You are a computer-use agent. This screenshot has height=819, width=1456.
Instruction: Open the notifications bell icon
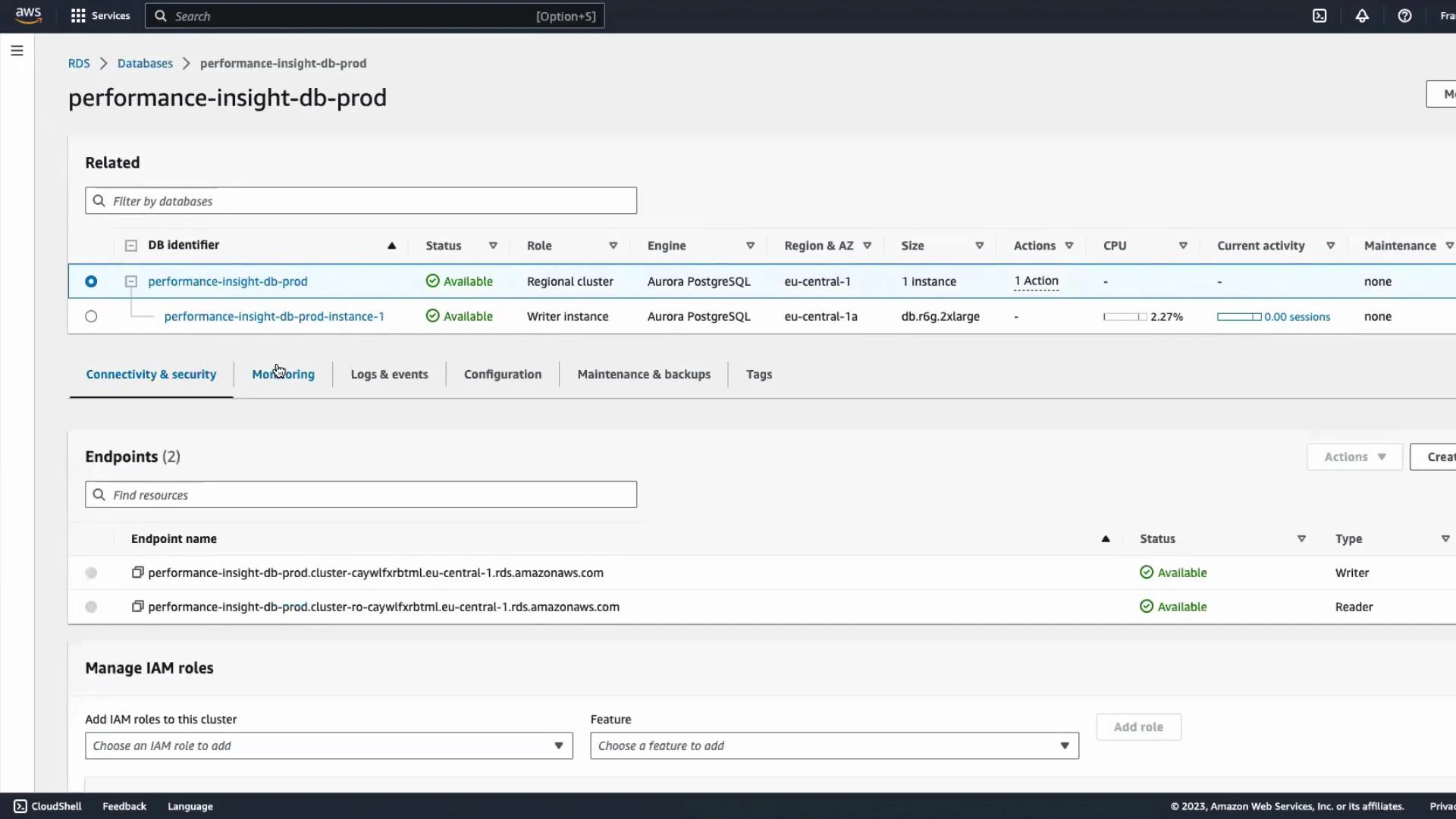(x=1362, y=15)
